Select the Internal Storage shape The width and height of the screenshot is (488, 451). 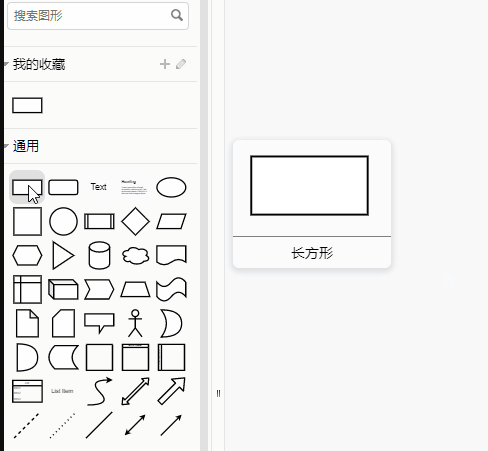[27, 289]
